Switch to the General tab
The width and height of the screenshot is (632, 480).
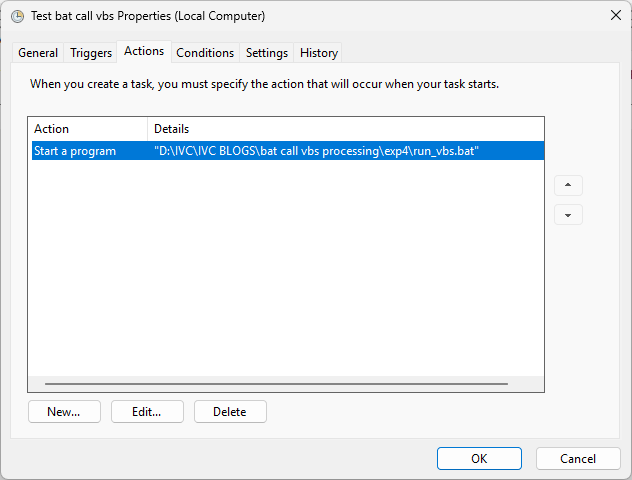point(38,53)
